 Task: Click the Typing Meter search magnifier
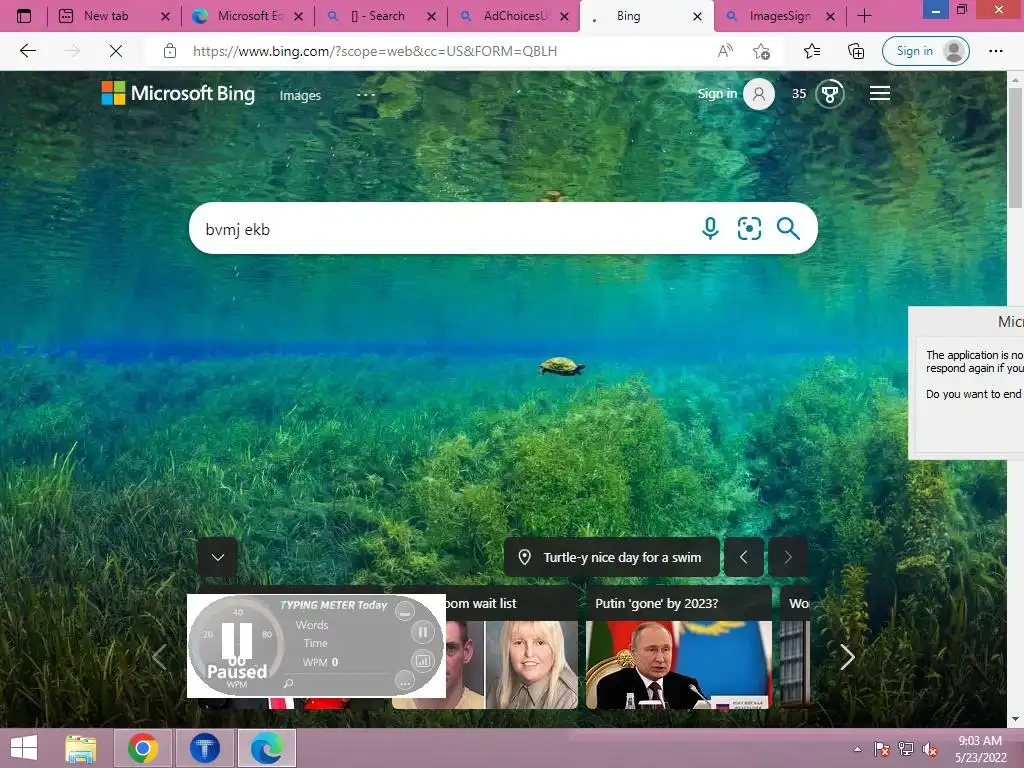tap(288, 683)
